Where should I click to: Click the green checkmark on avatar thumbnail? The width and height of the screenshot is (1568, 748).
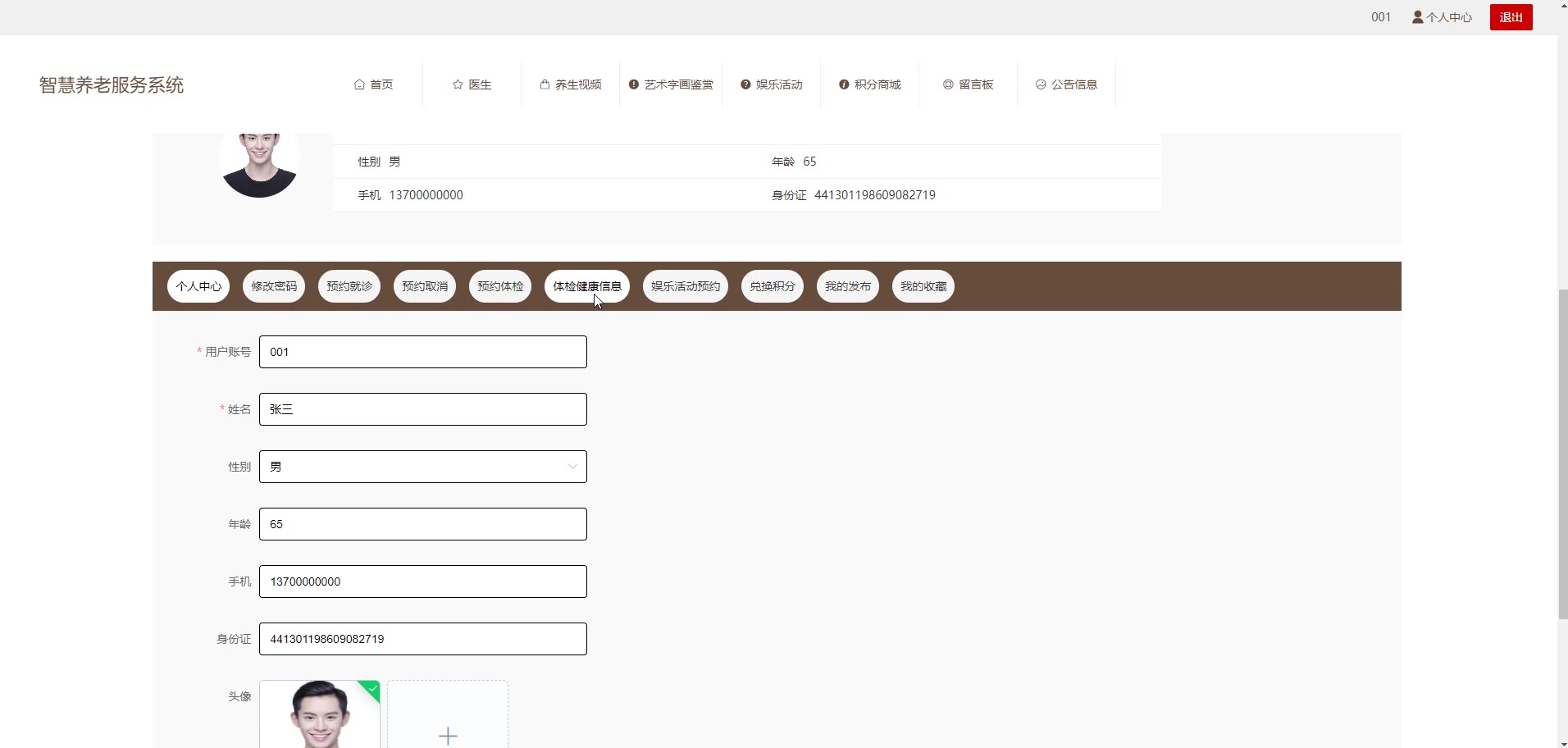click(x=372, y=689)
